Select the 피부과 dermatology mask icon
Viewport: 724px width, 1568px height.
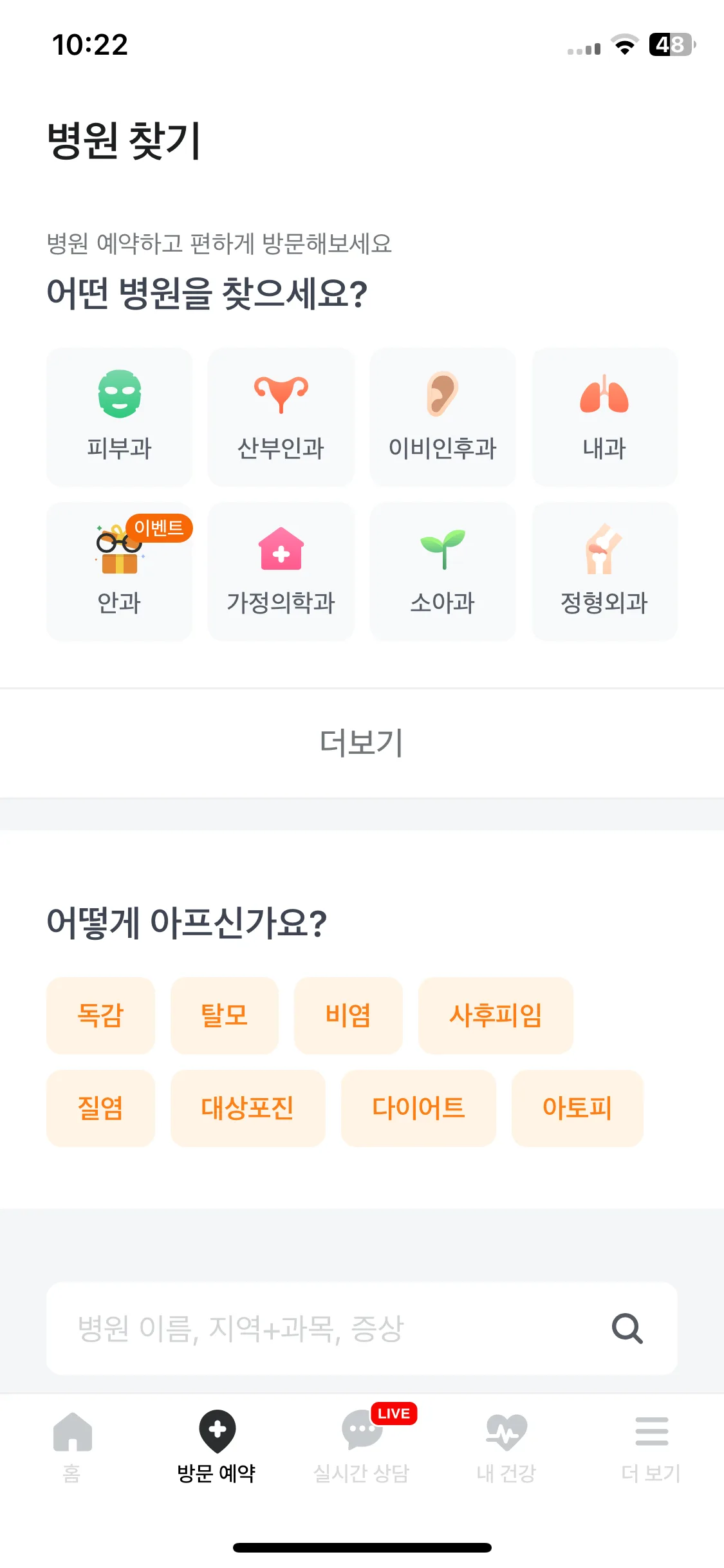pyautogui.click(x=120, y=394)
